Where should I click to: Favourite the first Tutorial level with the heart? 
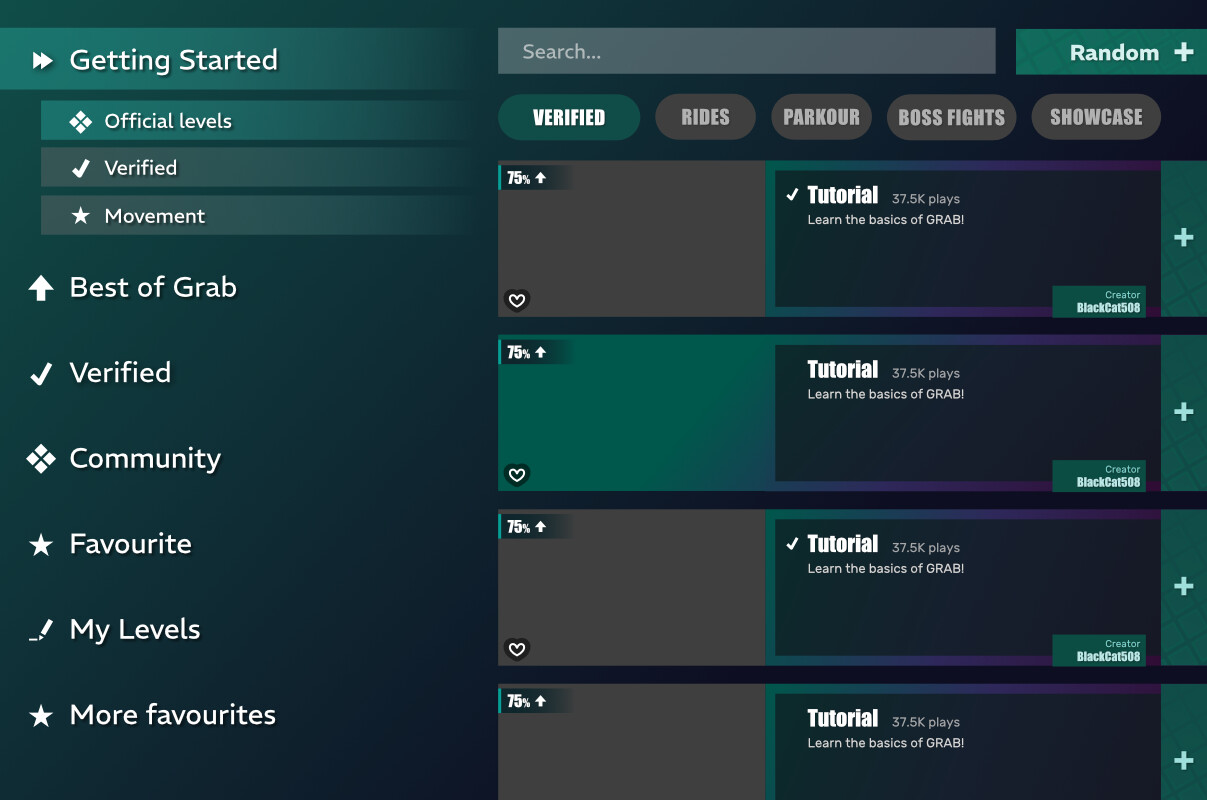click(517, 300)
